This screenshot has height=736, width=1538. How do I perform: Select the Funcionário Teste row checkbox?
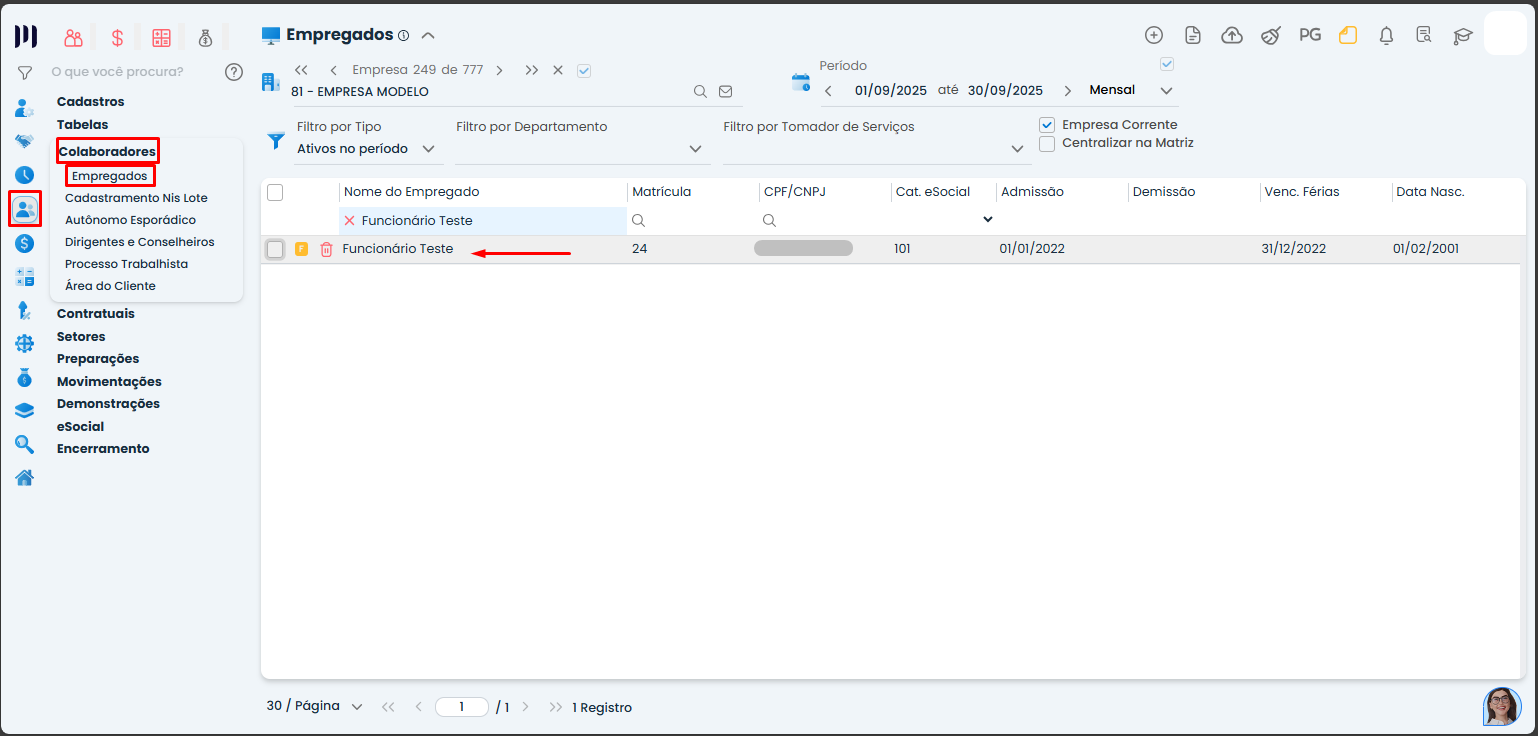pos(275,249)
